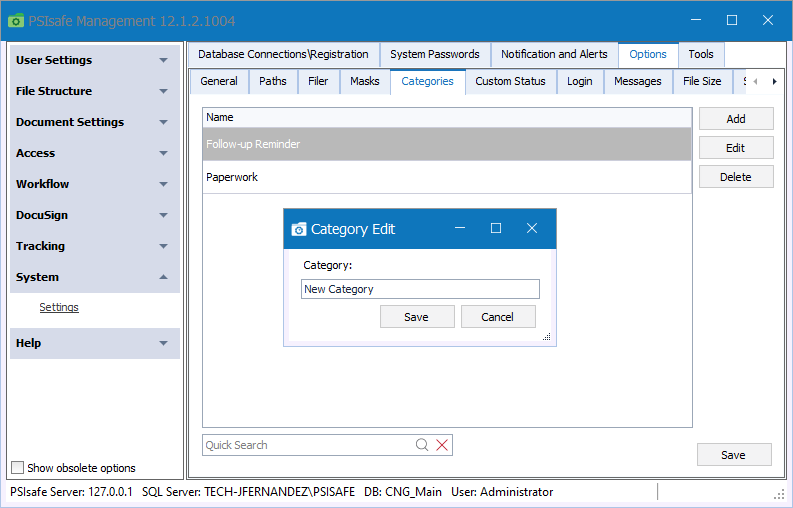Open the Masks sub-tab
Image resolution: width=793 pixels, height=508 pixels.
click(x=365, y=81)
